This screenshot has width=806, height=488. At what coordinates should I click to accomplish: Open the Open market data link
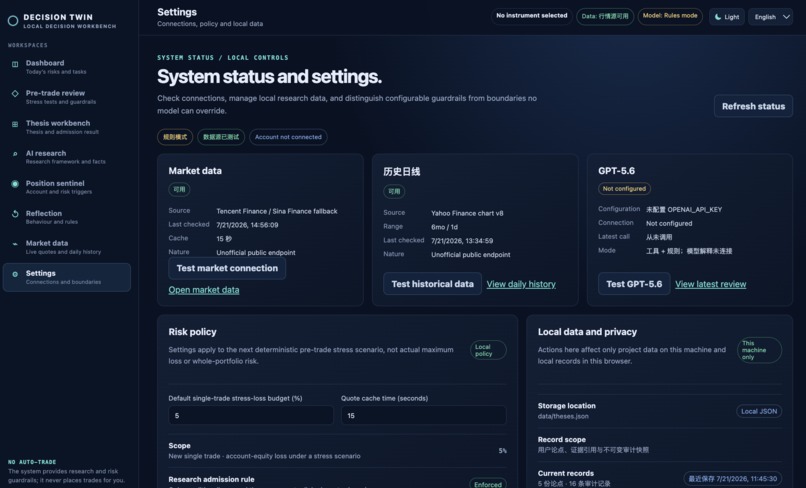[x=204, y=290]
